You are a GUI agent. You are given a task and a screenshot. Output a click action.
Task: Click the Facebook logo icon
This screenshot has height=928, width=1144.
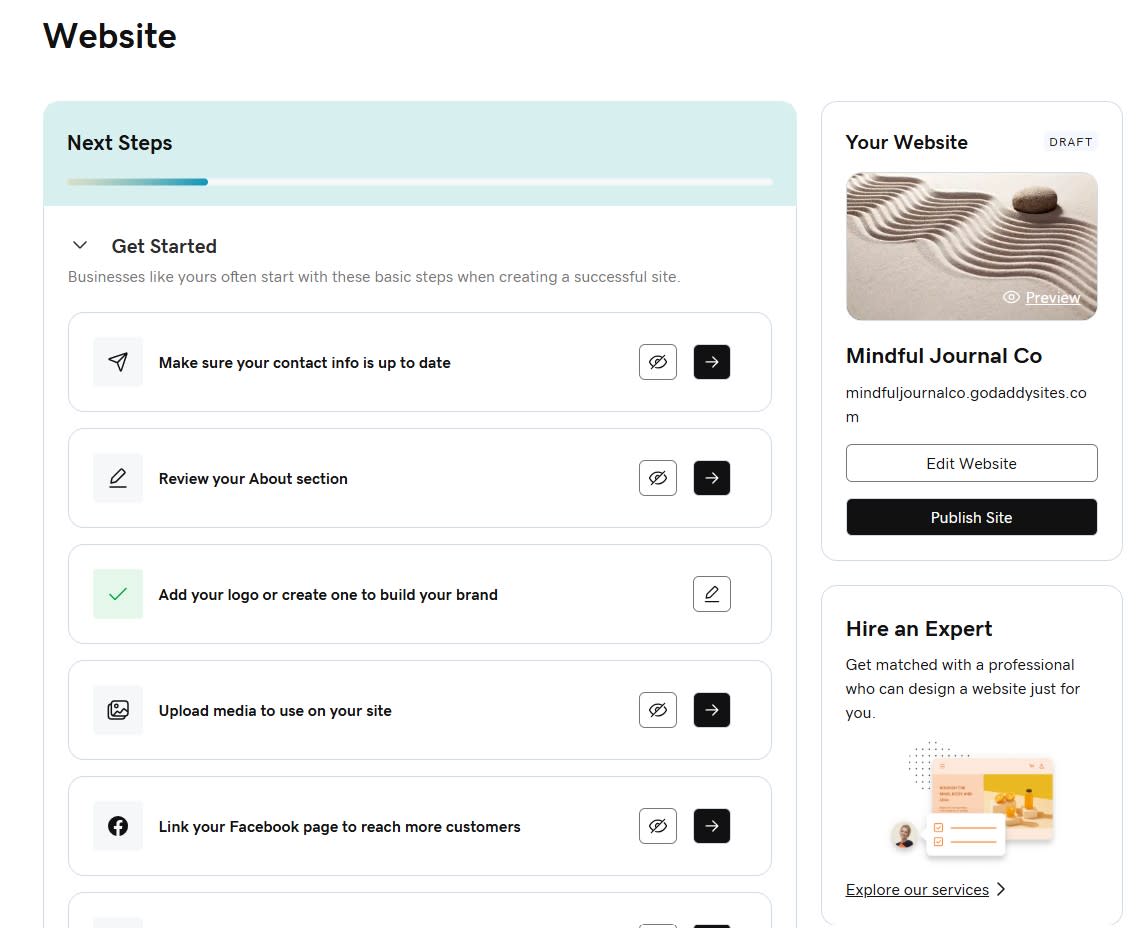click(118, 826)
